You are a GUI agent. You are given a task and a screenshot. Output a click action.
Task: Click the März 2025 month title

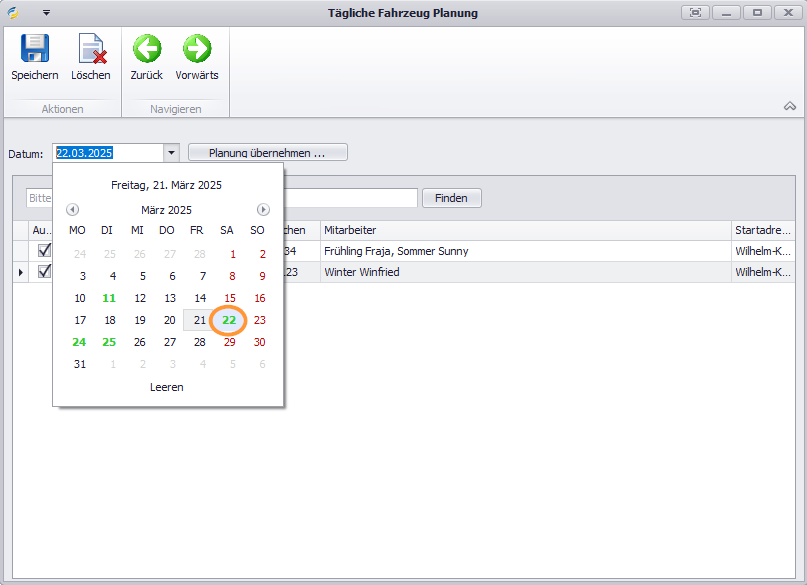pos(166,210)
